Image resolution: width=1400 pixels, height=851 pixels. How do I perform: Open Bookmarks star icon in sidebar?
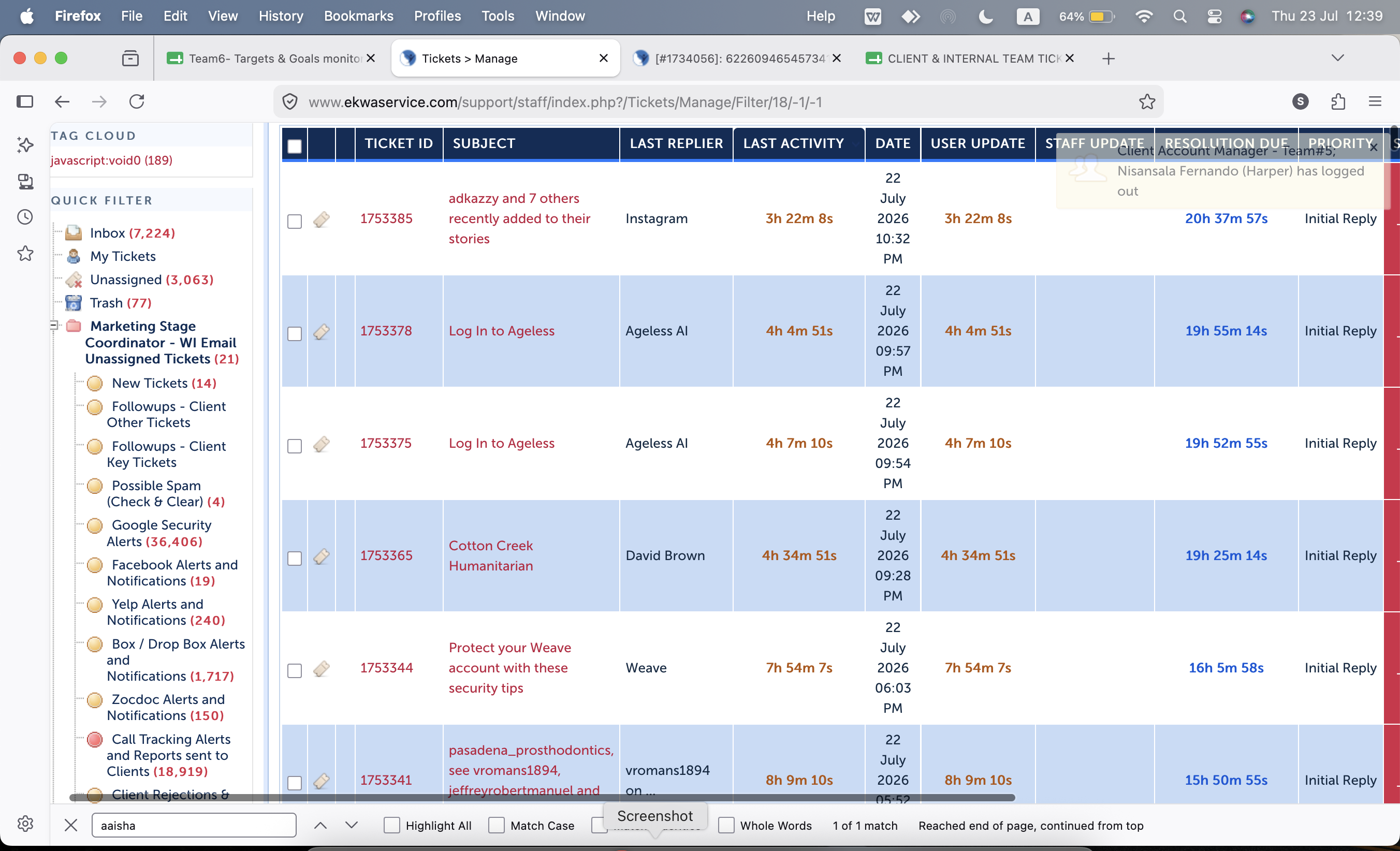click(25, 253)
